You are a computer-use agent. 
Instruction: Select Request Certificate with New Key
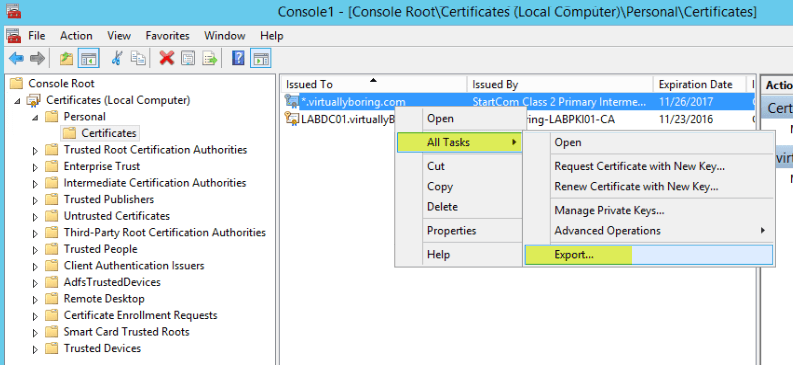click(649, 166)
